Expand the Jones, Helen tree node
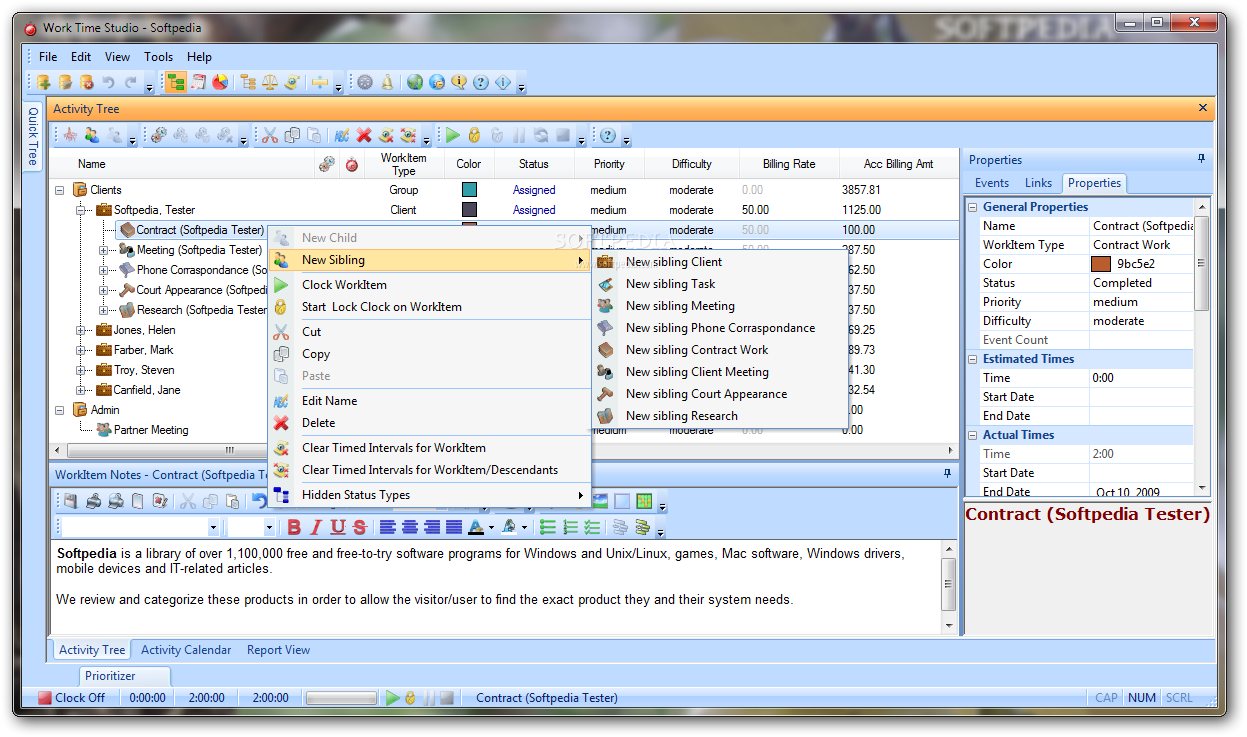 click(81, 330)
